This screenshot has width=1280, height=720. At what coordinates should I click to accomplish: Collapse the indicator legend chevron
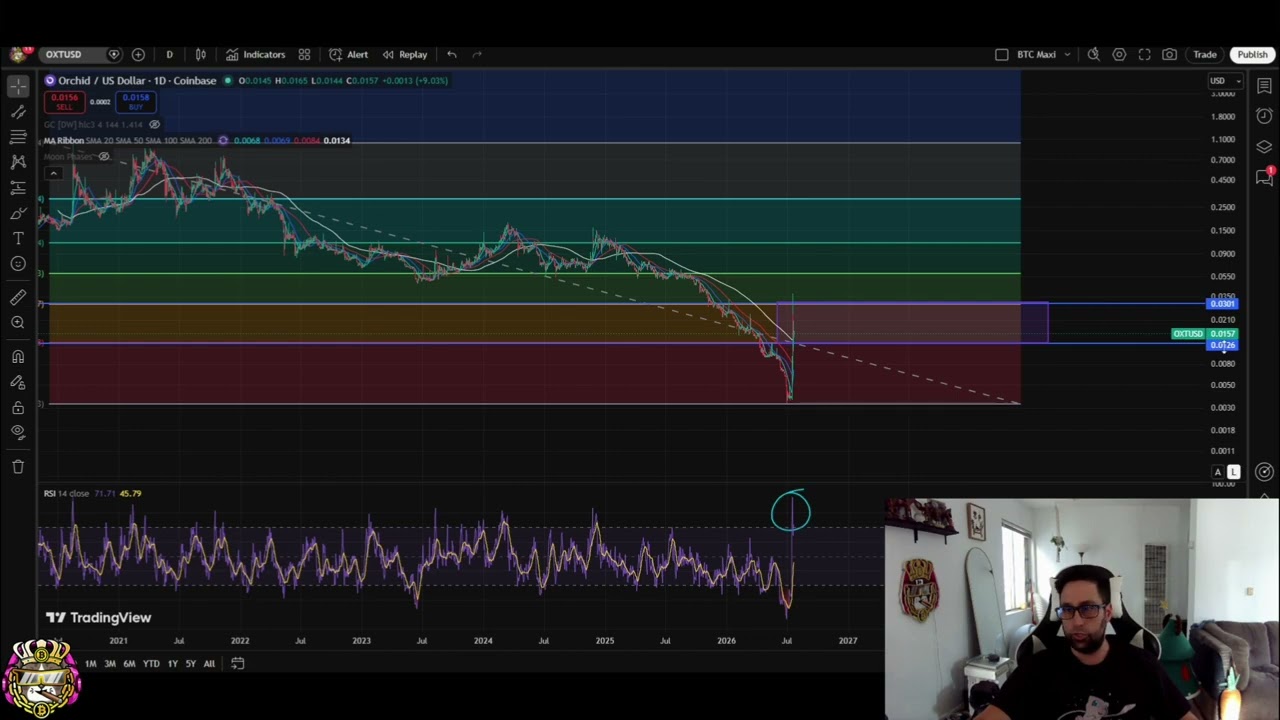[x=53, y=173]
